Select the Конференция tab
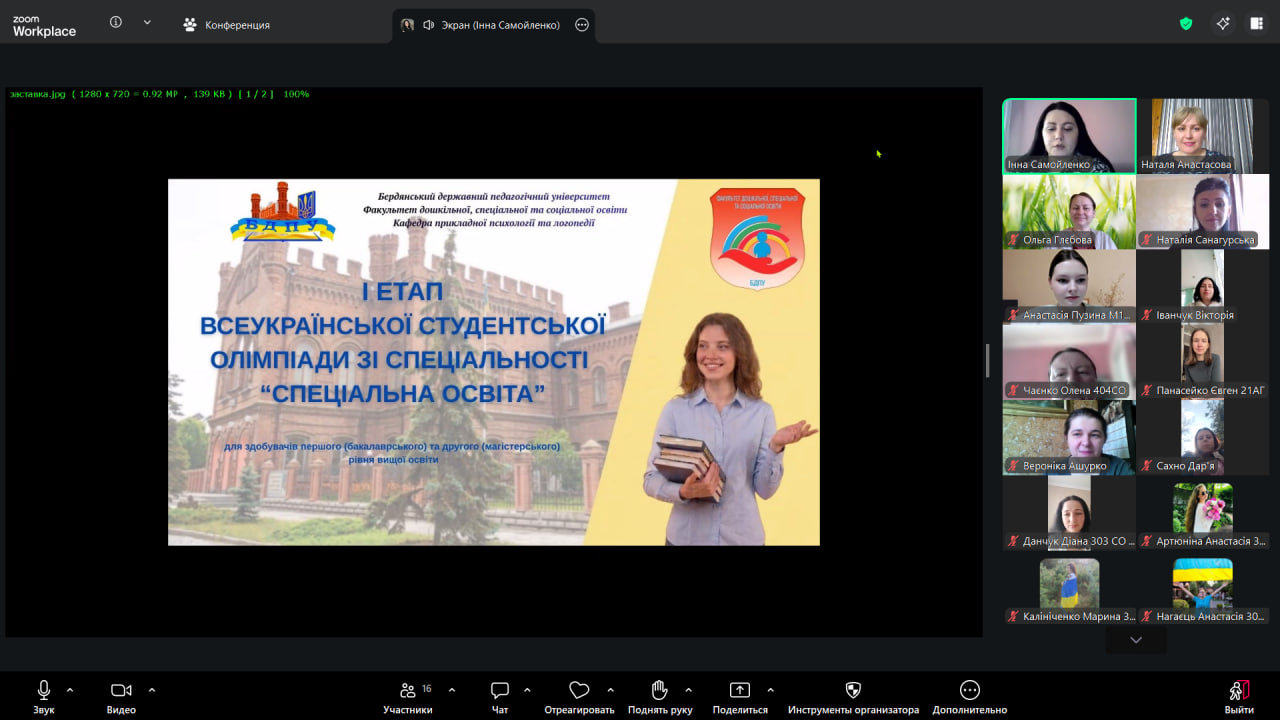The height and width of the screenshot is (720, 1280). click(x=227, y=25)
